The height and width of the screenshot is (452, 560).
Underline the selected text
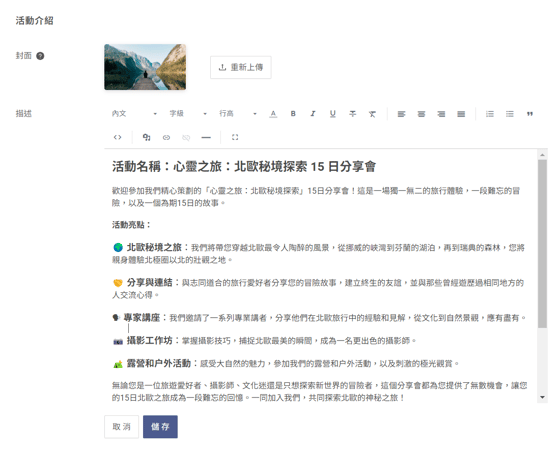coord(332,114)
